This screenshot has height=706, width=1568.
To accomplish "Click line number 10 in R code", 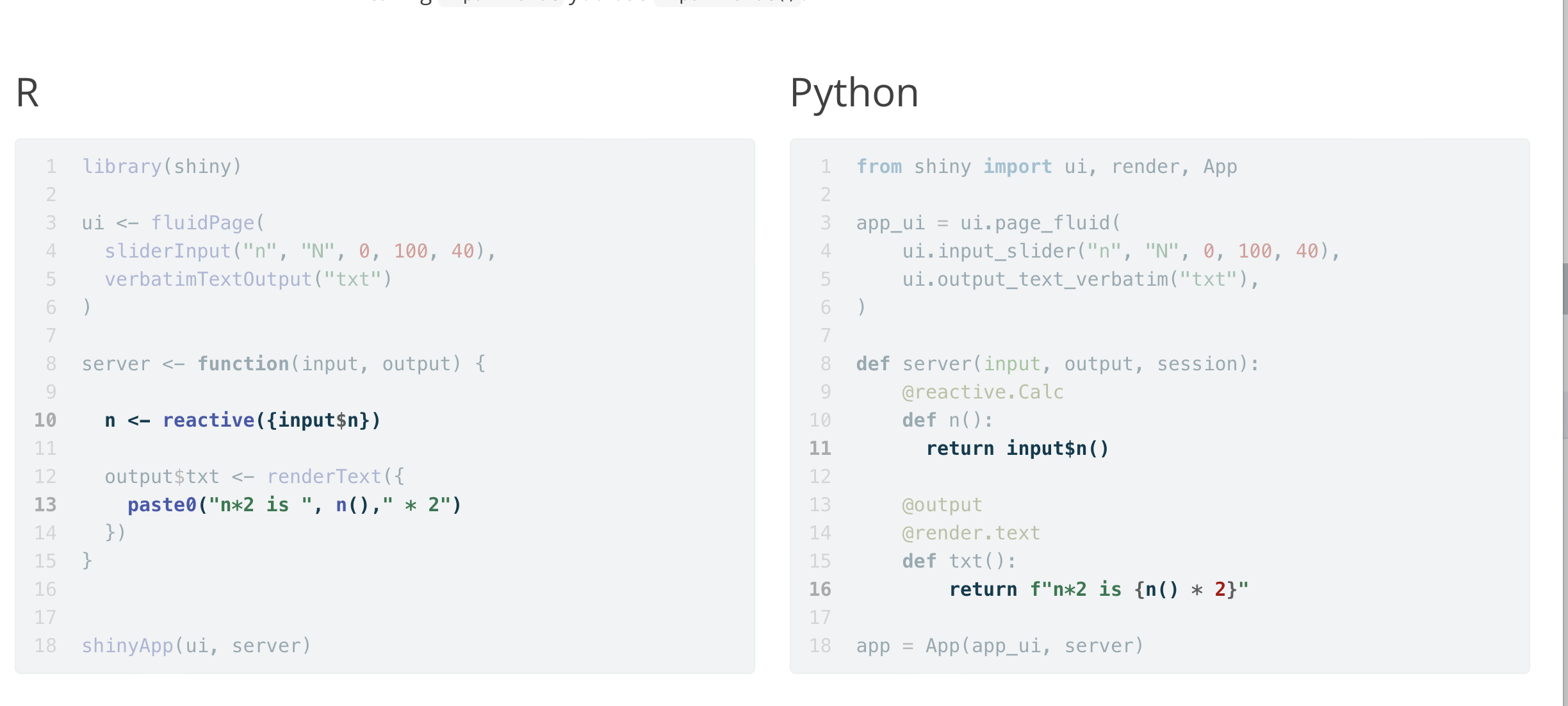I will (x=45, y=420).
